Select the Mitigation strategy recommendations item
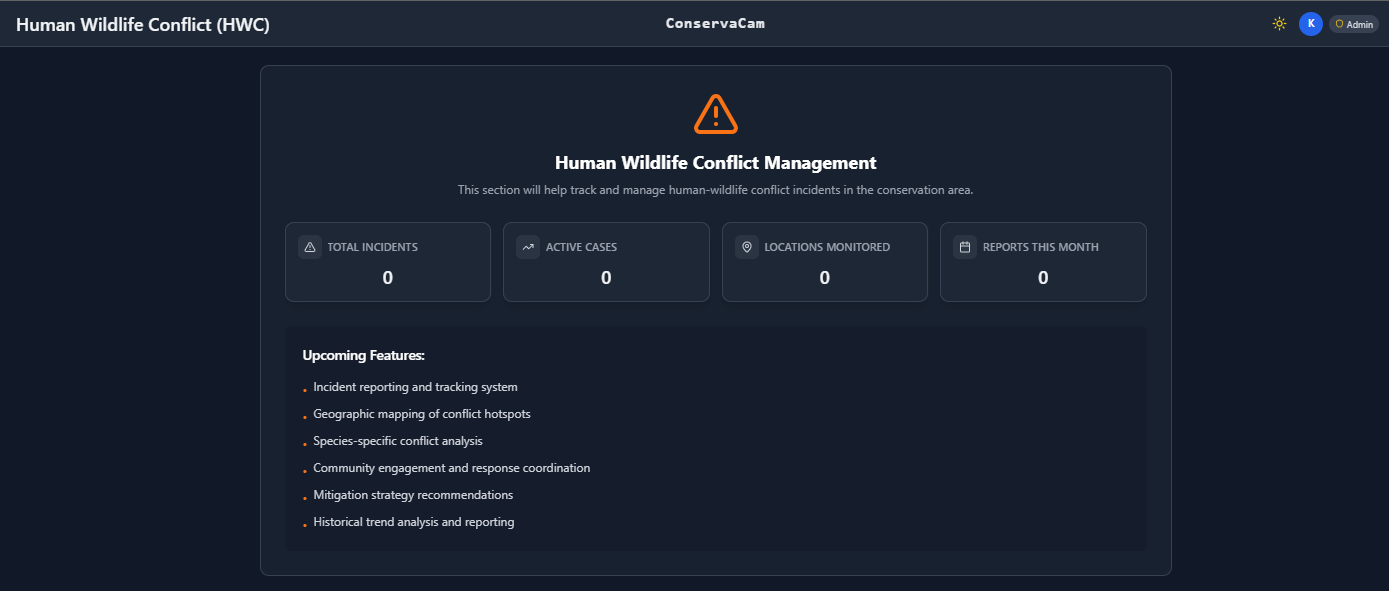The width and height of the screenshot is (1389, 591). (413, 495)
